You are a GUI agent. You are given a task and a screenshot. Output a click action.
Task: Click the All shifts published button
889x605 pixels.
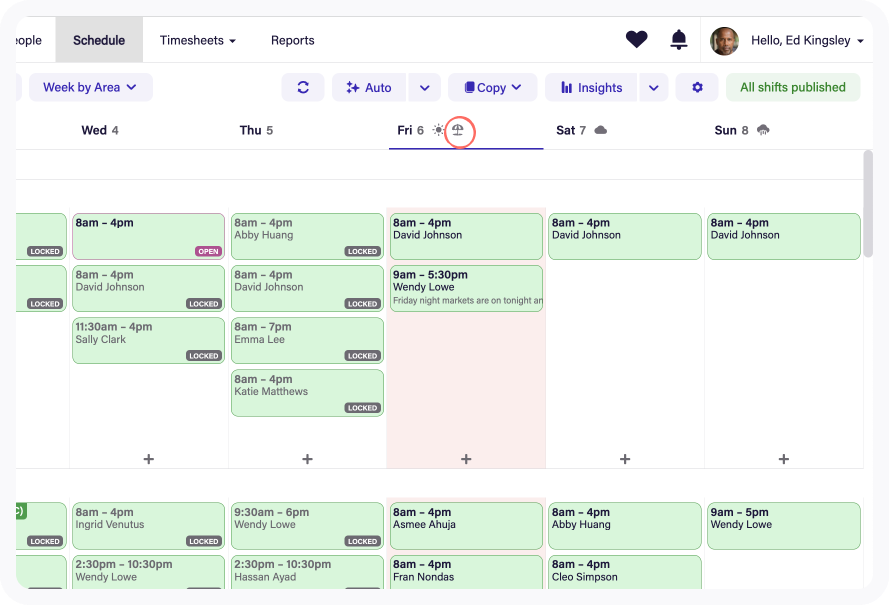(792, 88)
